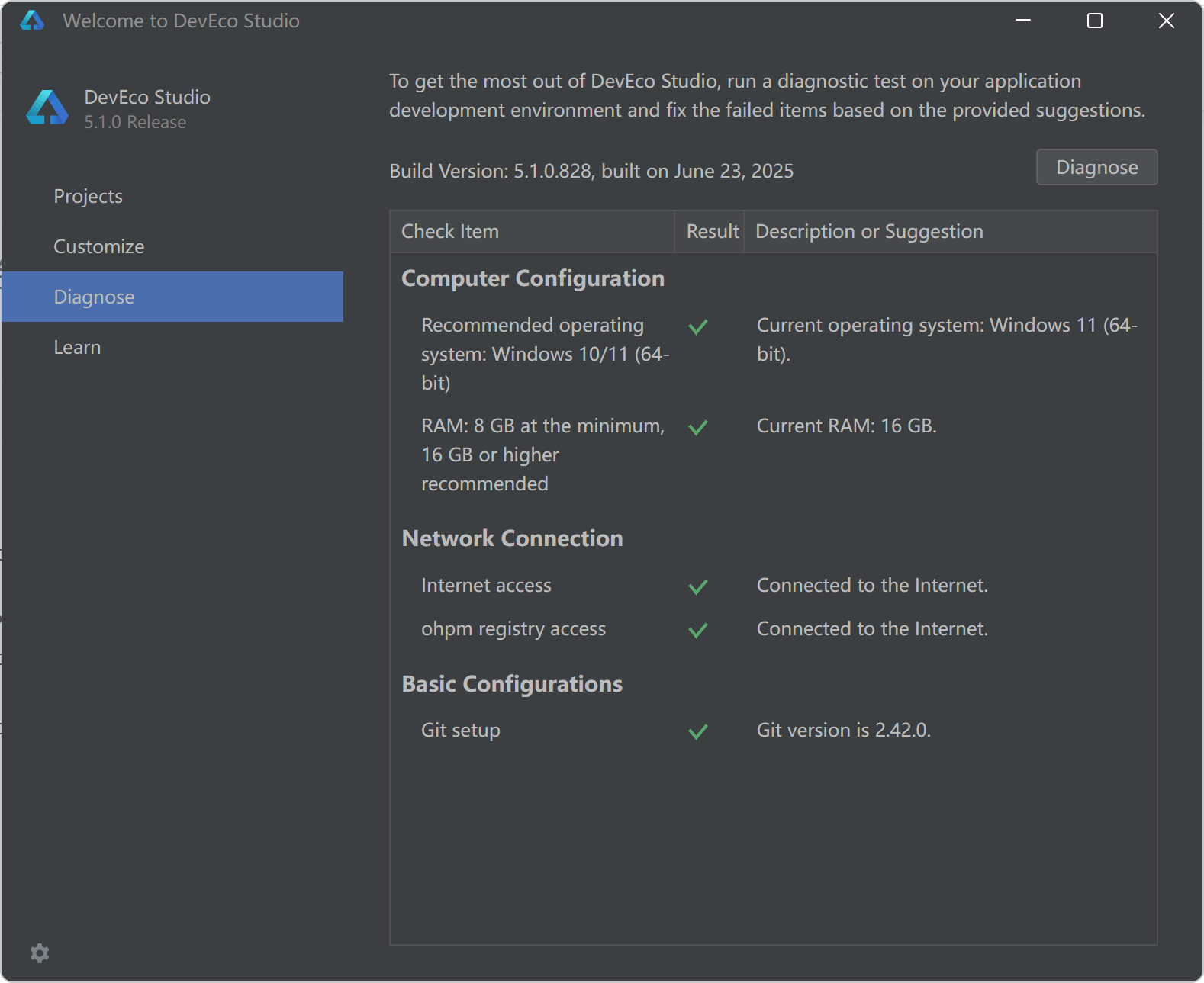This screenshot has height=983, width=1204.
Task: Click the Internet access check item
Action: [486, 586]
